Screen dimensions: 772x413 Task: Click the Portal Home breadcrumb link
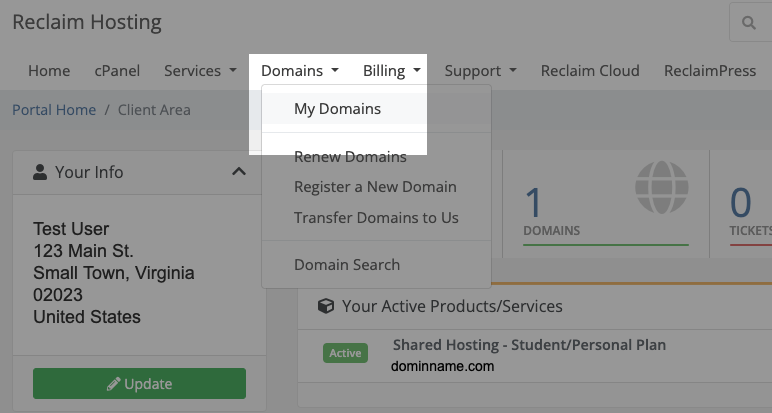tap(54, 110)
